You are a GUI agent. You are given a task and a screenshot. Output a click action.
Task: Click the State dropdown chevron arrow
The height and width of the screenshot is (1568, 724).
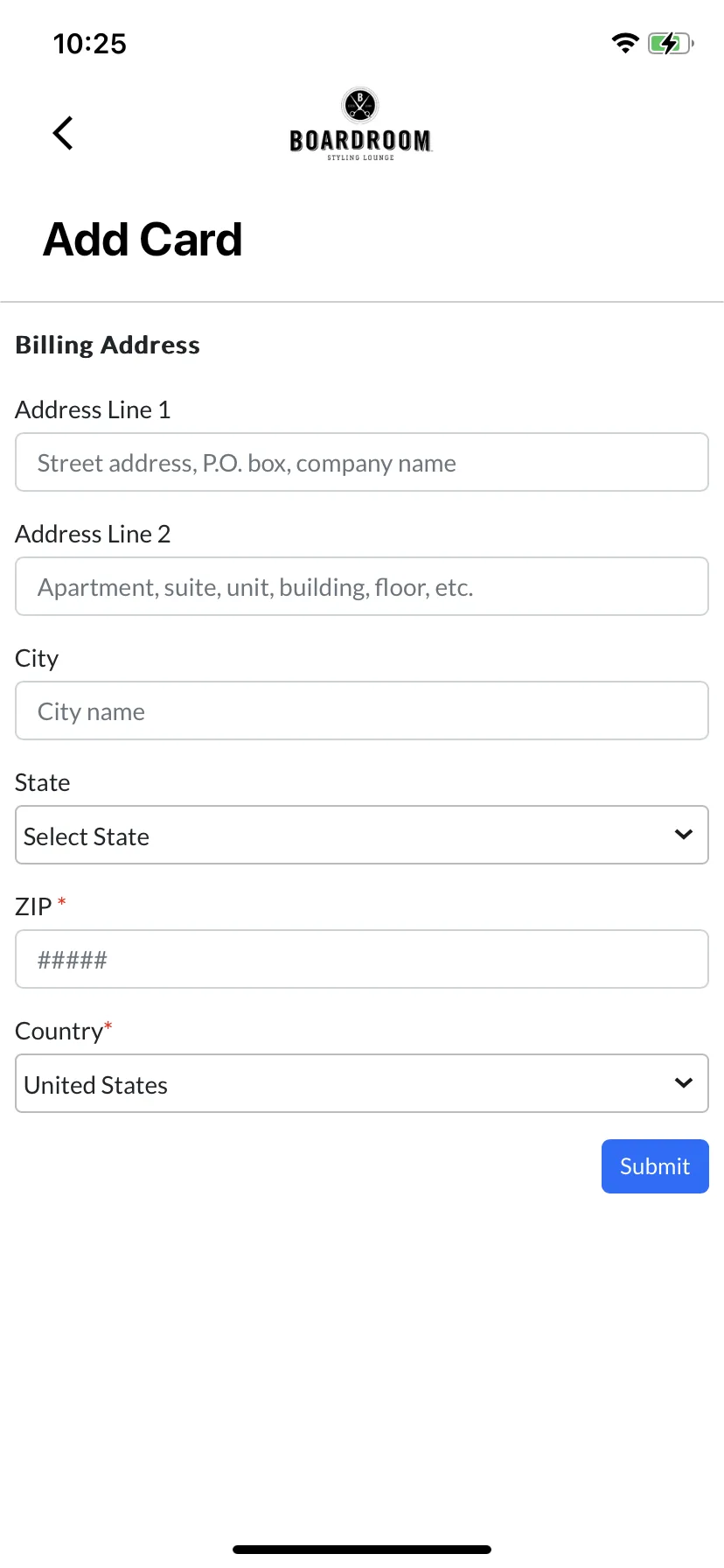(684, 835)
